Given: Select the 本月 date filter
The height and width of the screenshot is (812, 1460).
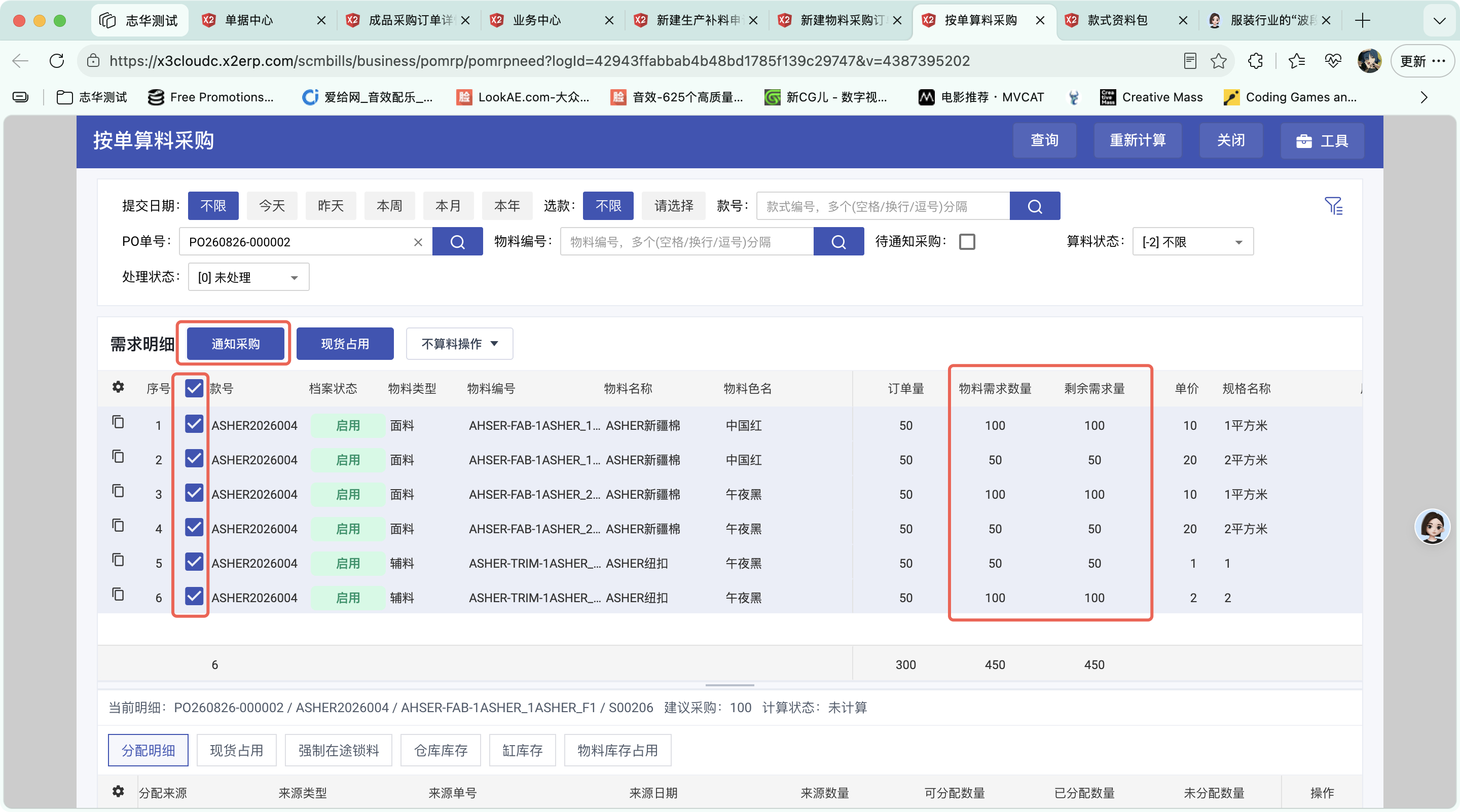Looking at the screenshot, I should (x=448, y=206).
